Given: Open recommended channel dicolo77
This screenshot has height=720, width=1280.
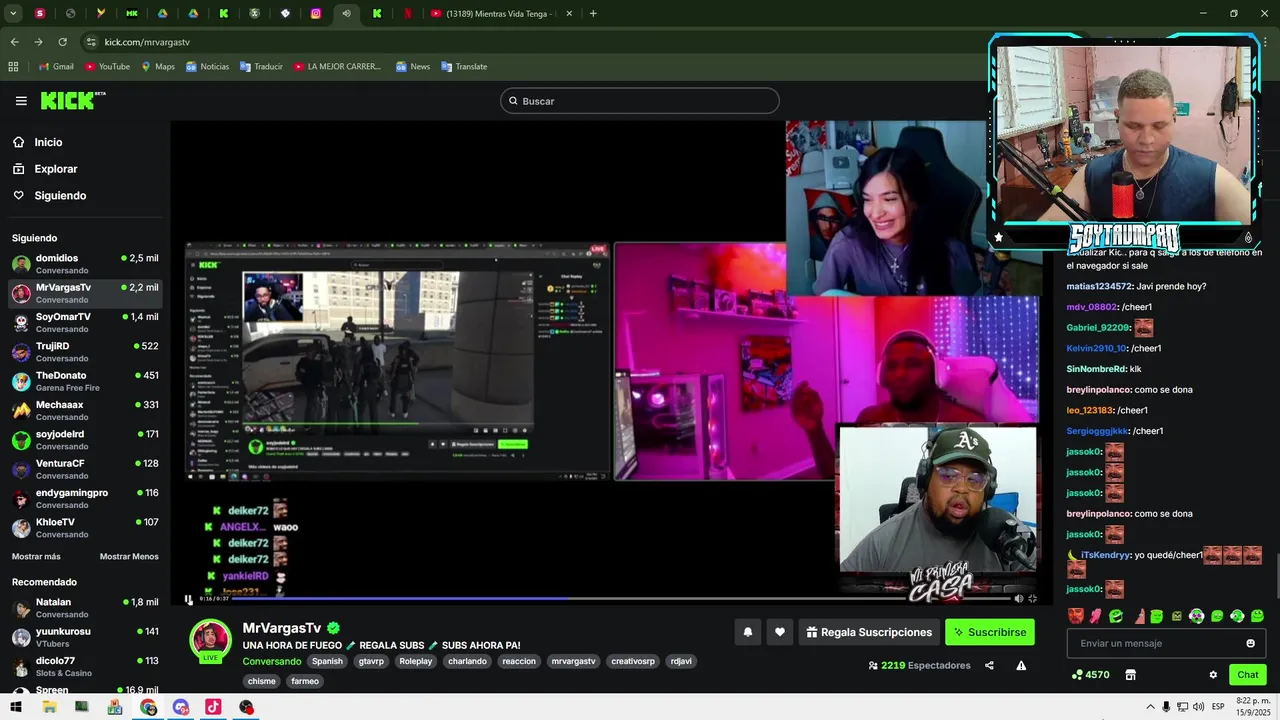Looking at the screenshot, I should (85, 666).
